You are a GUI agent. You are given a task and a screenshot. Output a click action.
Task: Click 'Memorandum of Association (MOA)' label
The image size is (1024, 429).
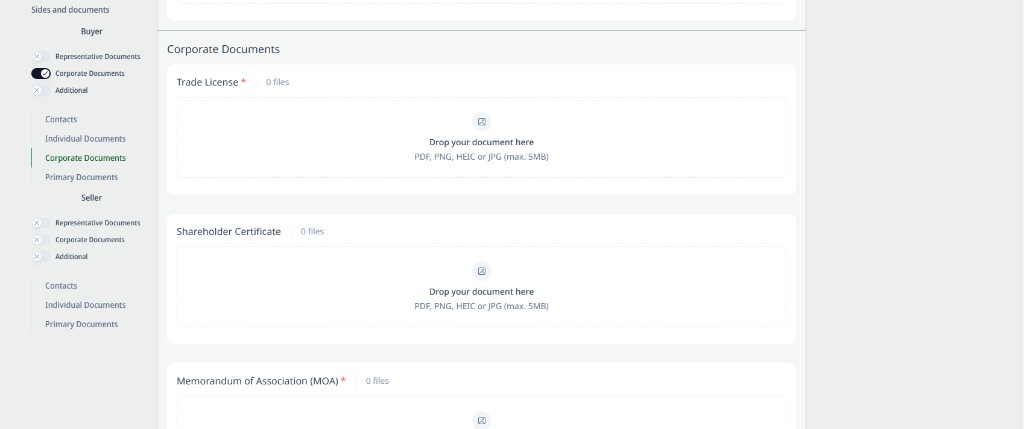point(257,381)
